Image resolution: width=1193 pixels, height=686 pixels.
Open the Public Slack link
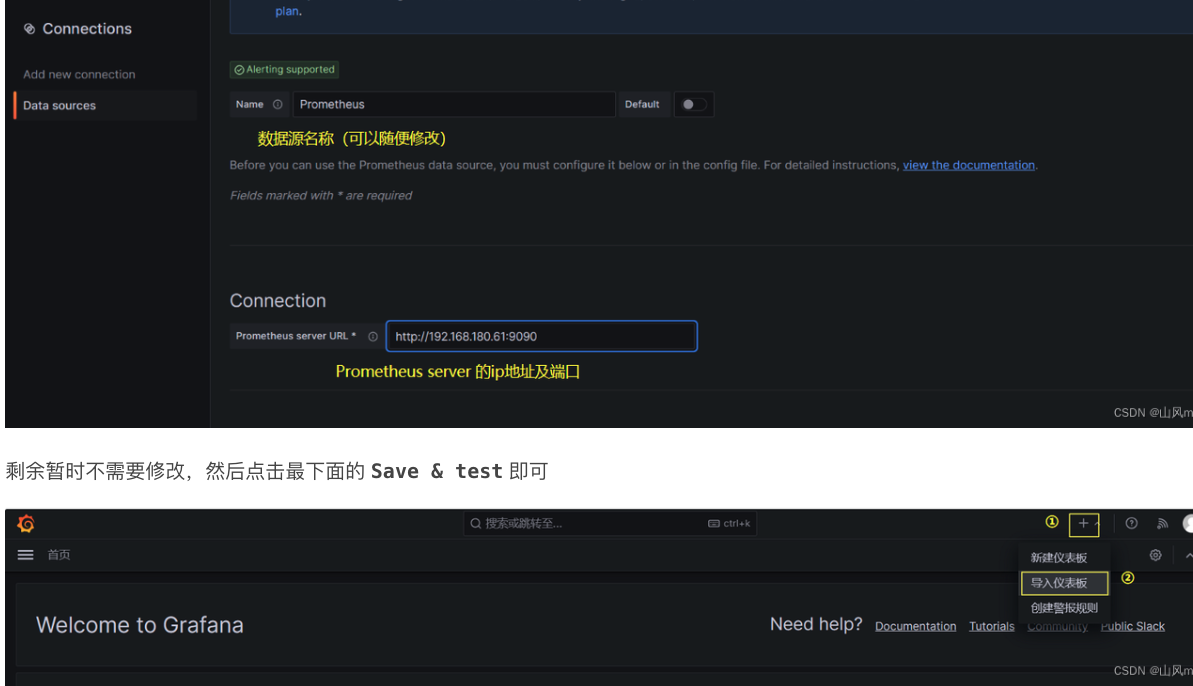pyautogui.click(x=1132, y=626)
